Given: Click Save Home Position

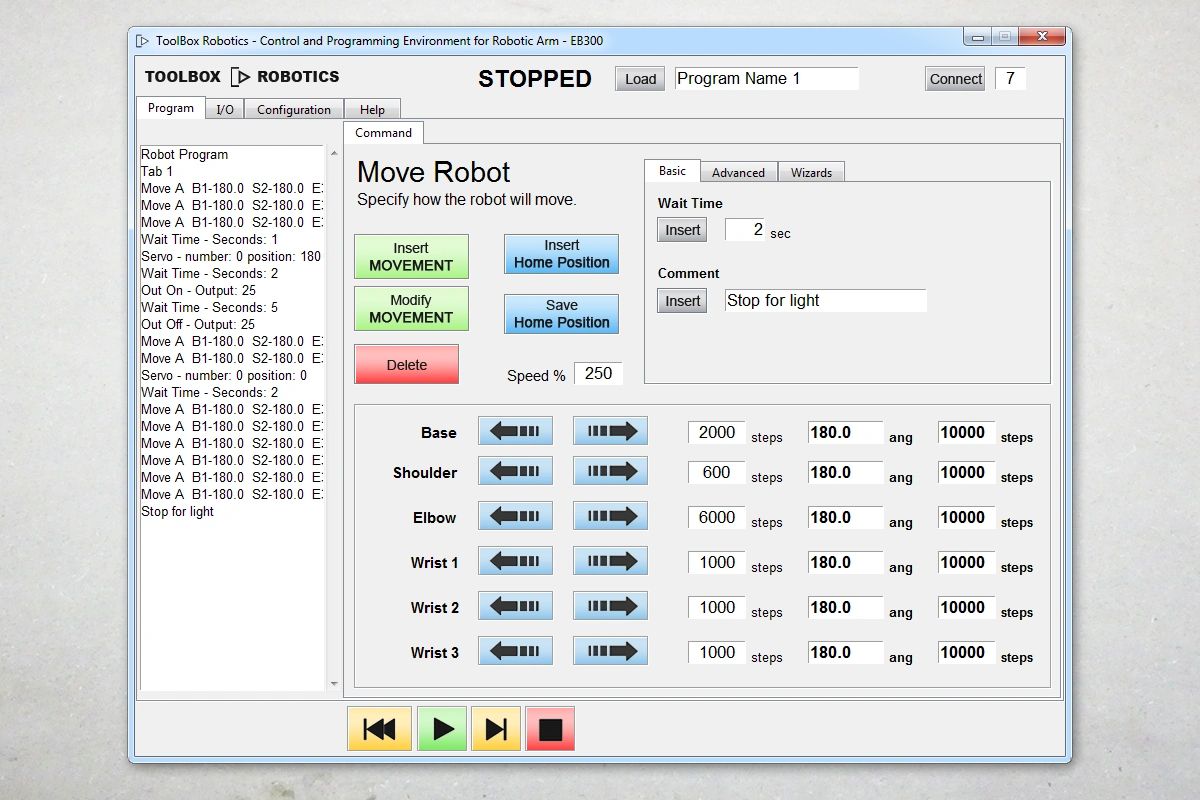Looking at the screenshot, I should click(561, 313).
